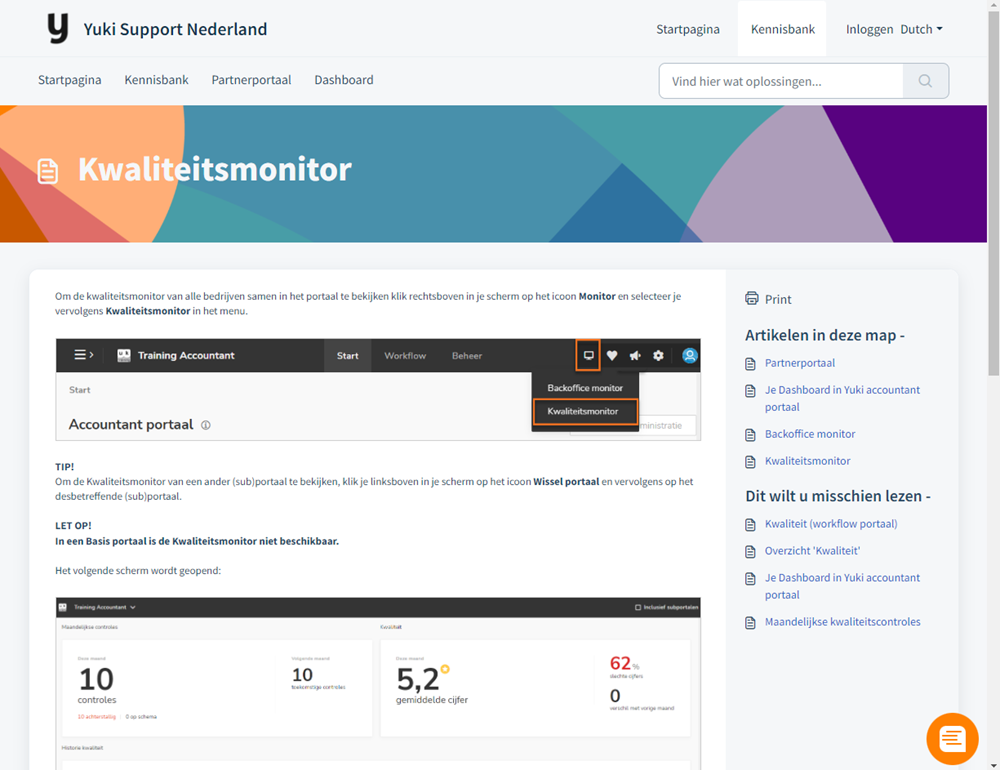Focus the 'Vind hier wat oplossingen' search field
Viewport: 1000px width, 770px height.
pos(781,81)
